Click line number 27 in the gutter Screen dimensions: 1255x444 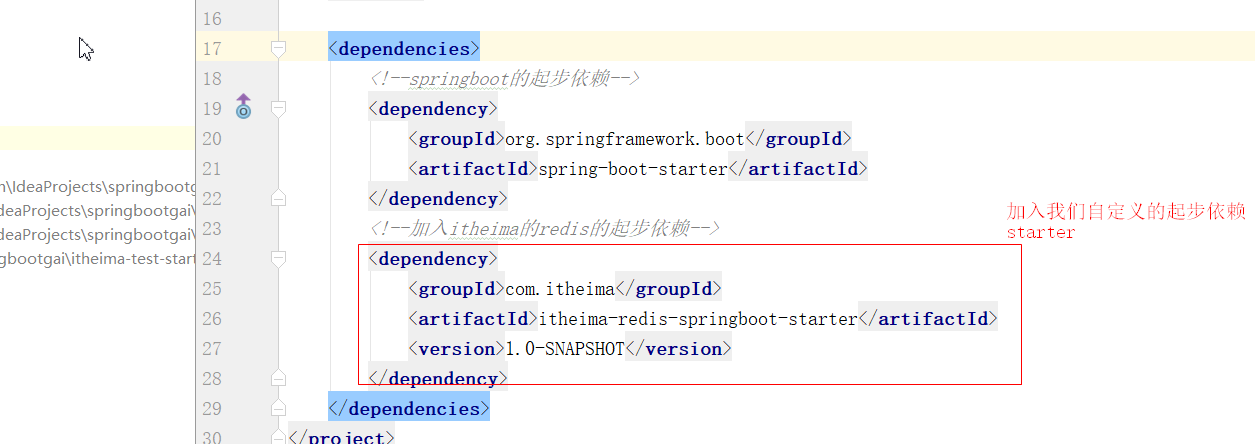[x=212, y=349]
